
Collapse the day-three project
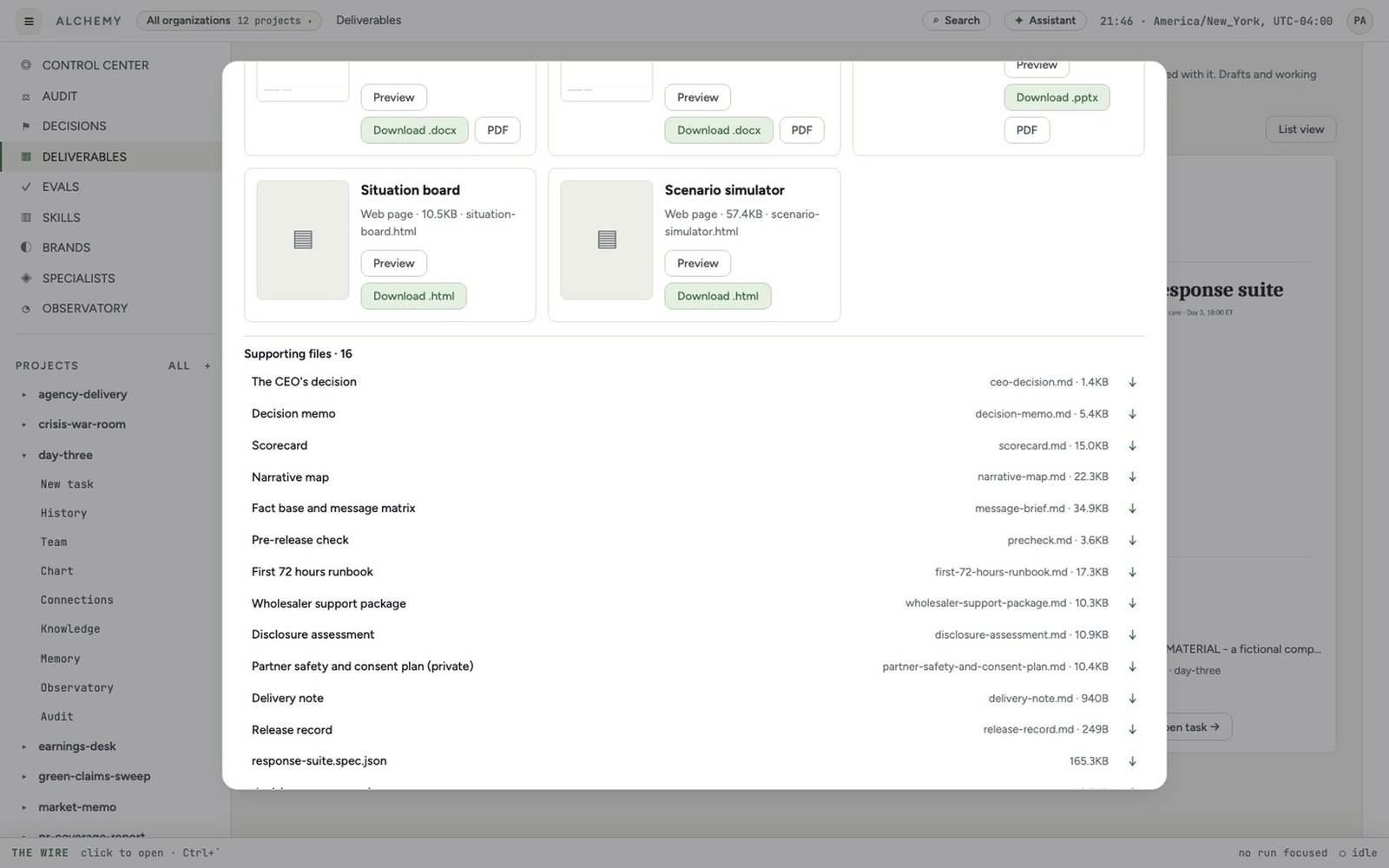pyautogui.click(x=24, y=456)
